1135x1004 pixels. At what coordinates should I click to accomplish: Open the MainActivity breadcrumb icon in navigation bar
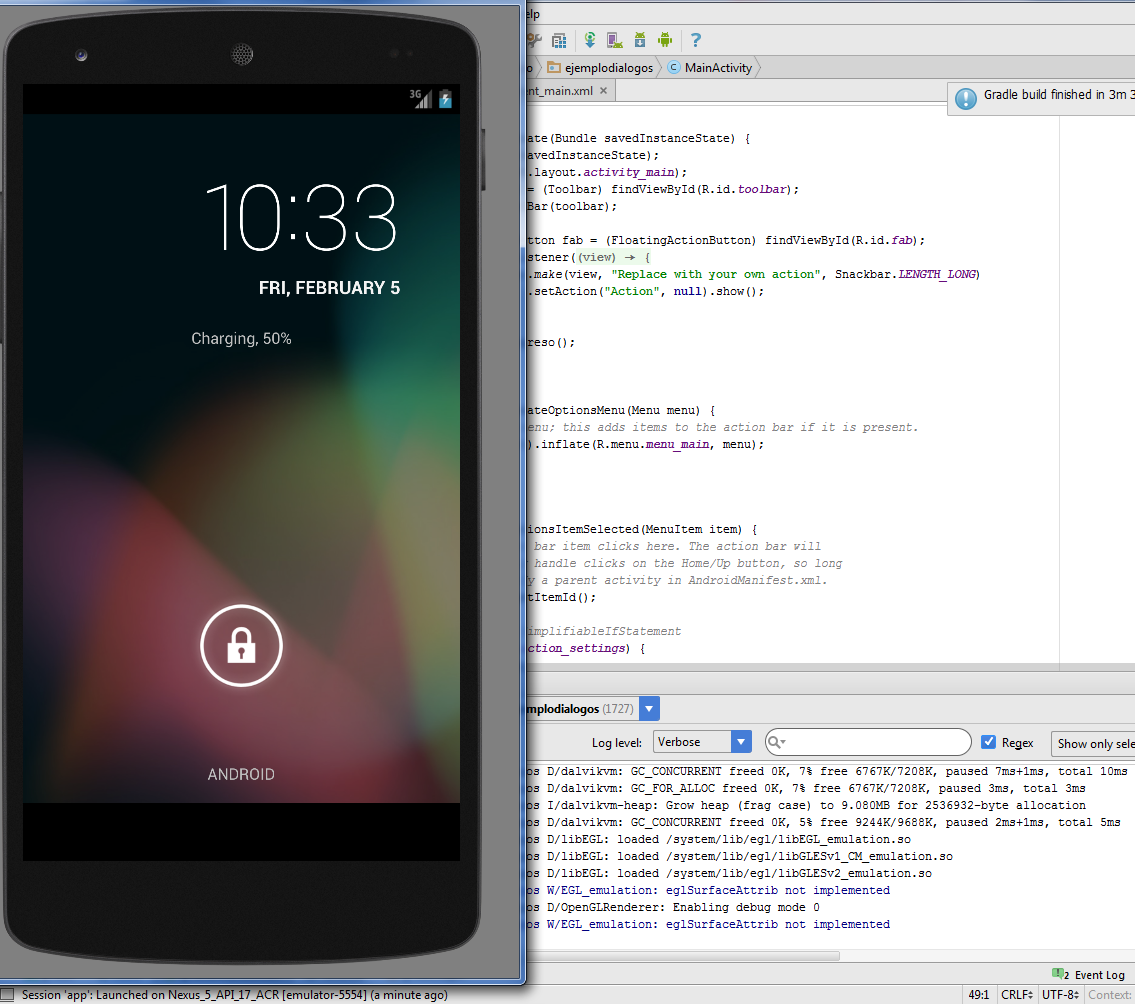coord(674,69)
